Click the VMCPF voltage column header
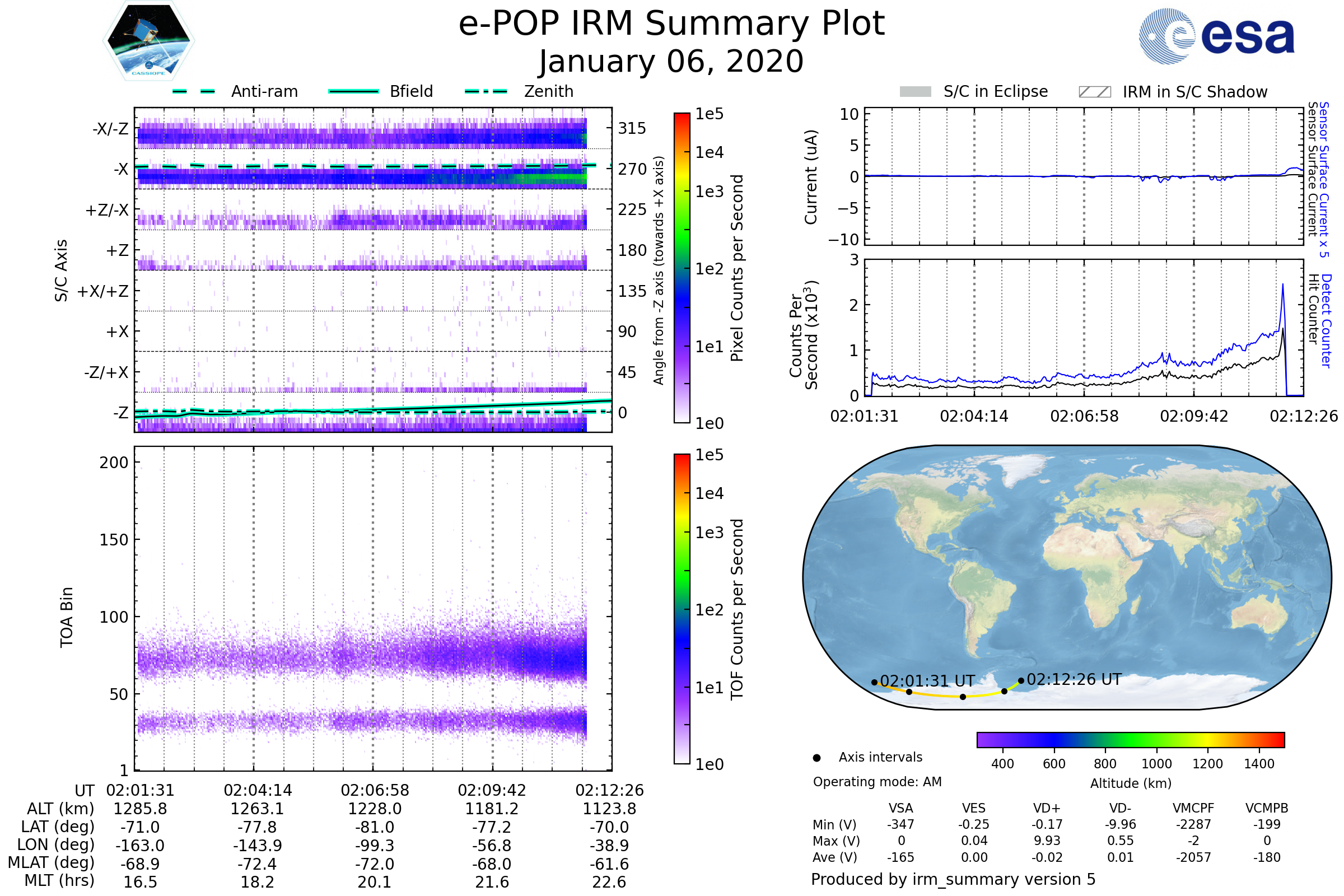Screen dimensions: 1344x896 (x=1193, y=808)
